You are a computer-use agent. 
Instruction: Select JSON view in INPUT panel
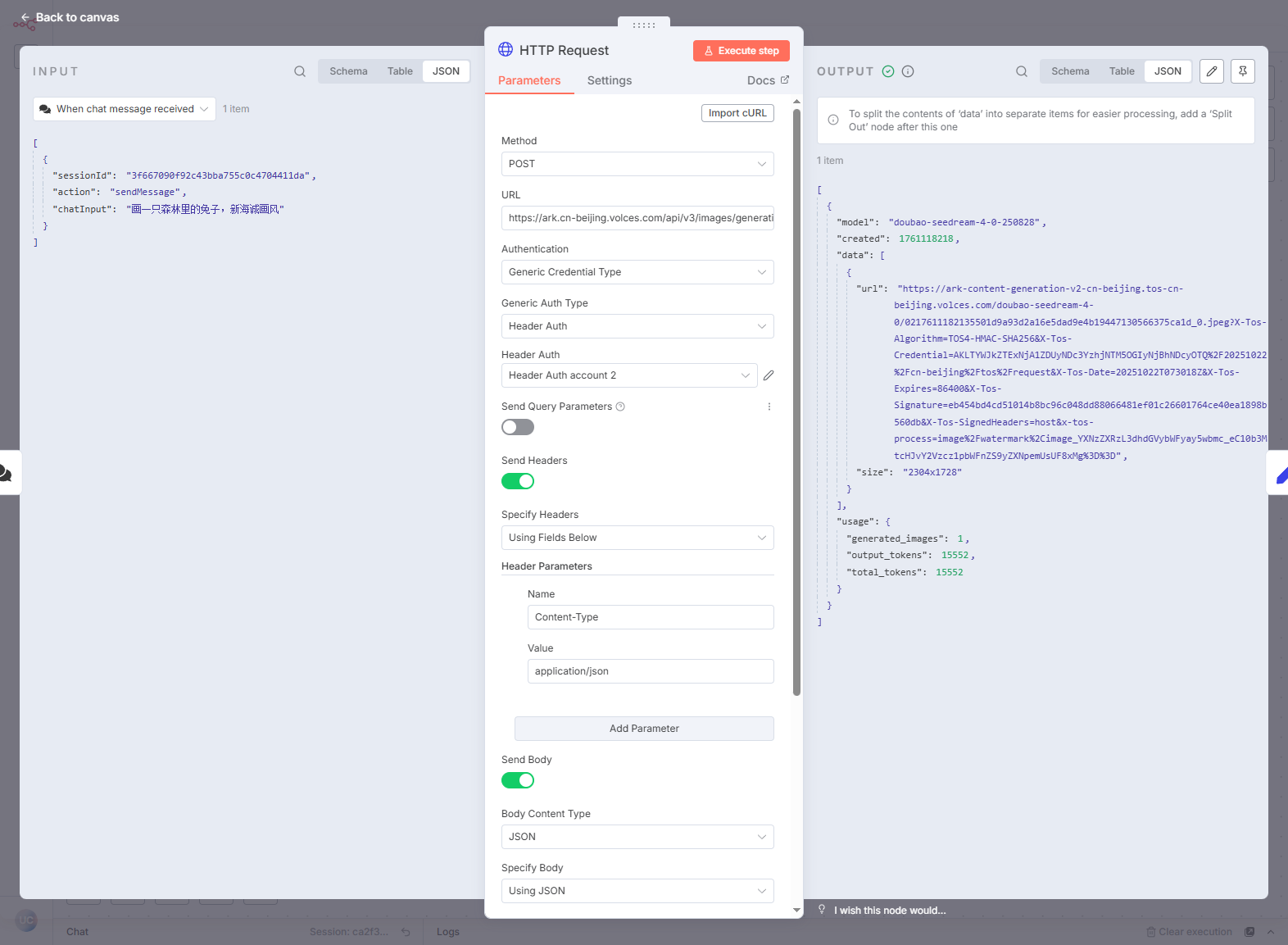pyautogui.click(x=446, y=71)
